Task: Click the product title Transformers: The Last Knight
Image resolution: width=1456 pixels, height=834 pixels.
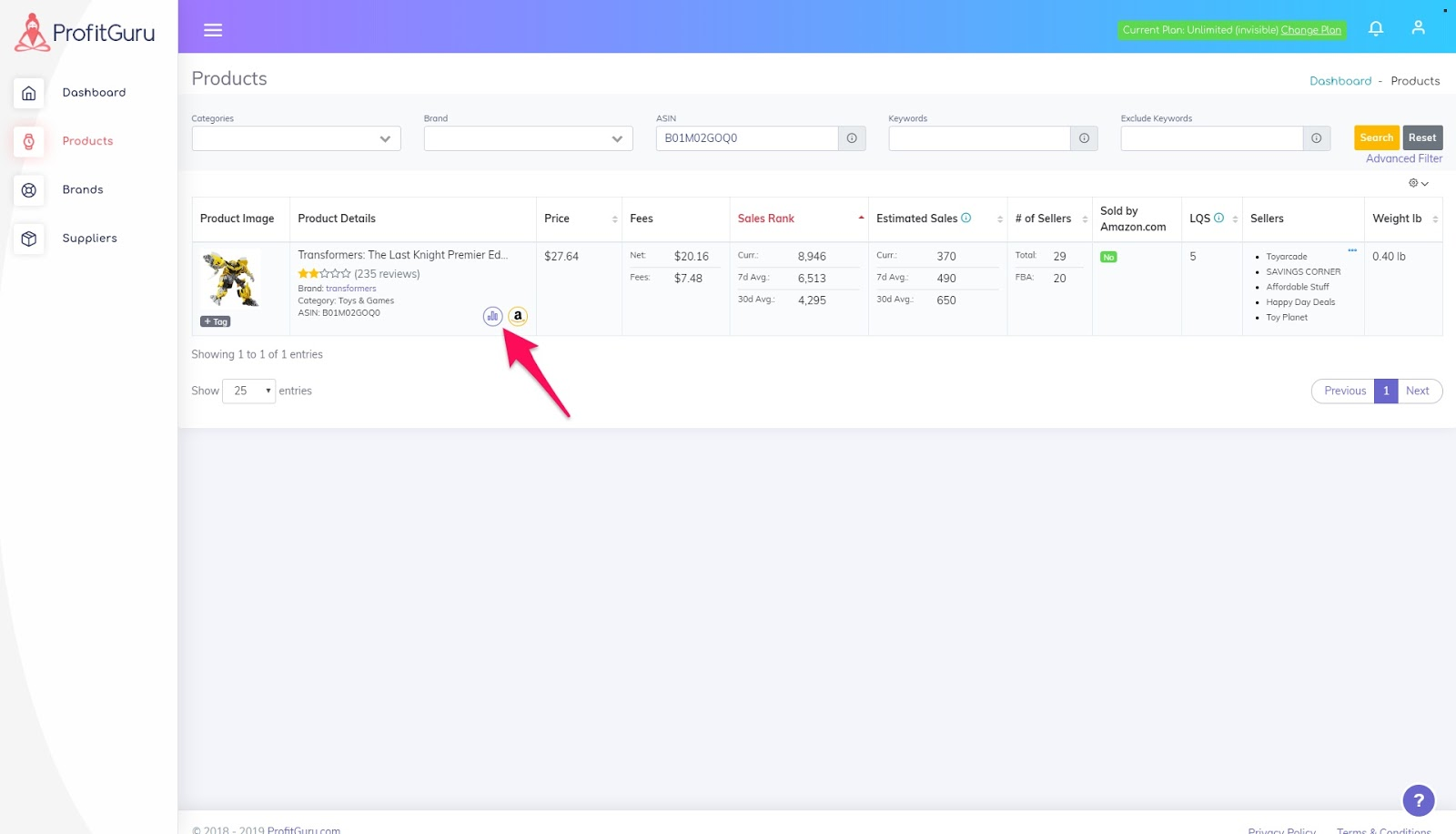Action: click(402, 255)
